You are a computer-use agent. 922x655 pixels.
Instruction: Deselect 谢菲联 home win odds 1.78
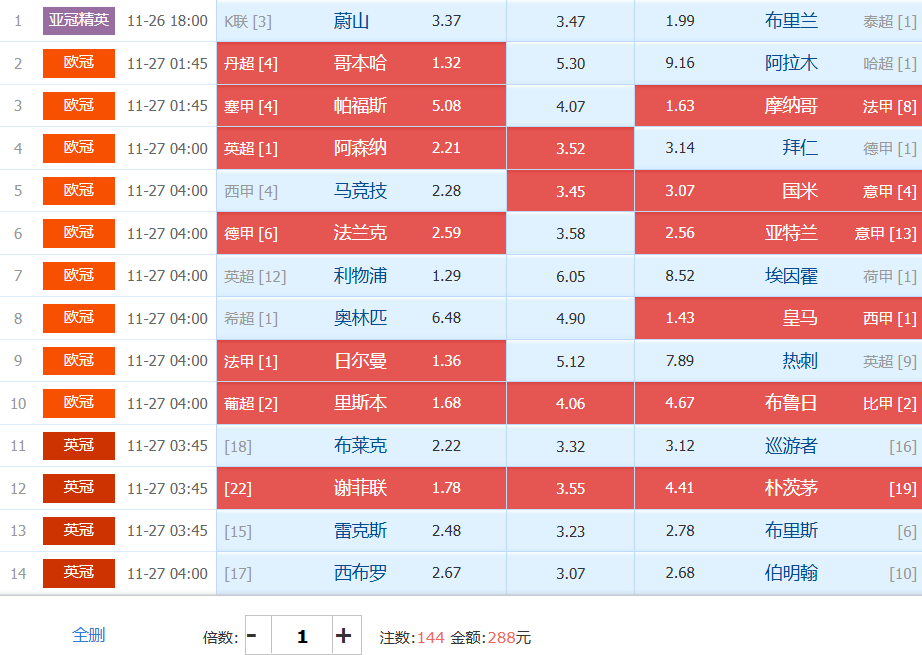tap(361, 488)
